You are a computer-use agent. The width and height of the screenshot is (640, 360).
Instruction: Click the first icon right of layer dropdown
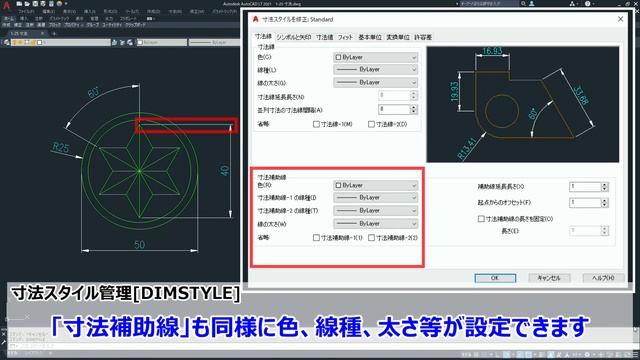click(115, 42)
